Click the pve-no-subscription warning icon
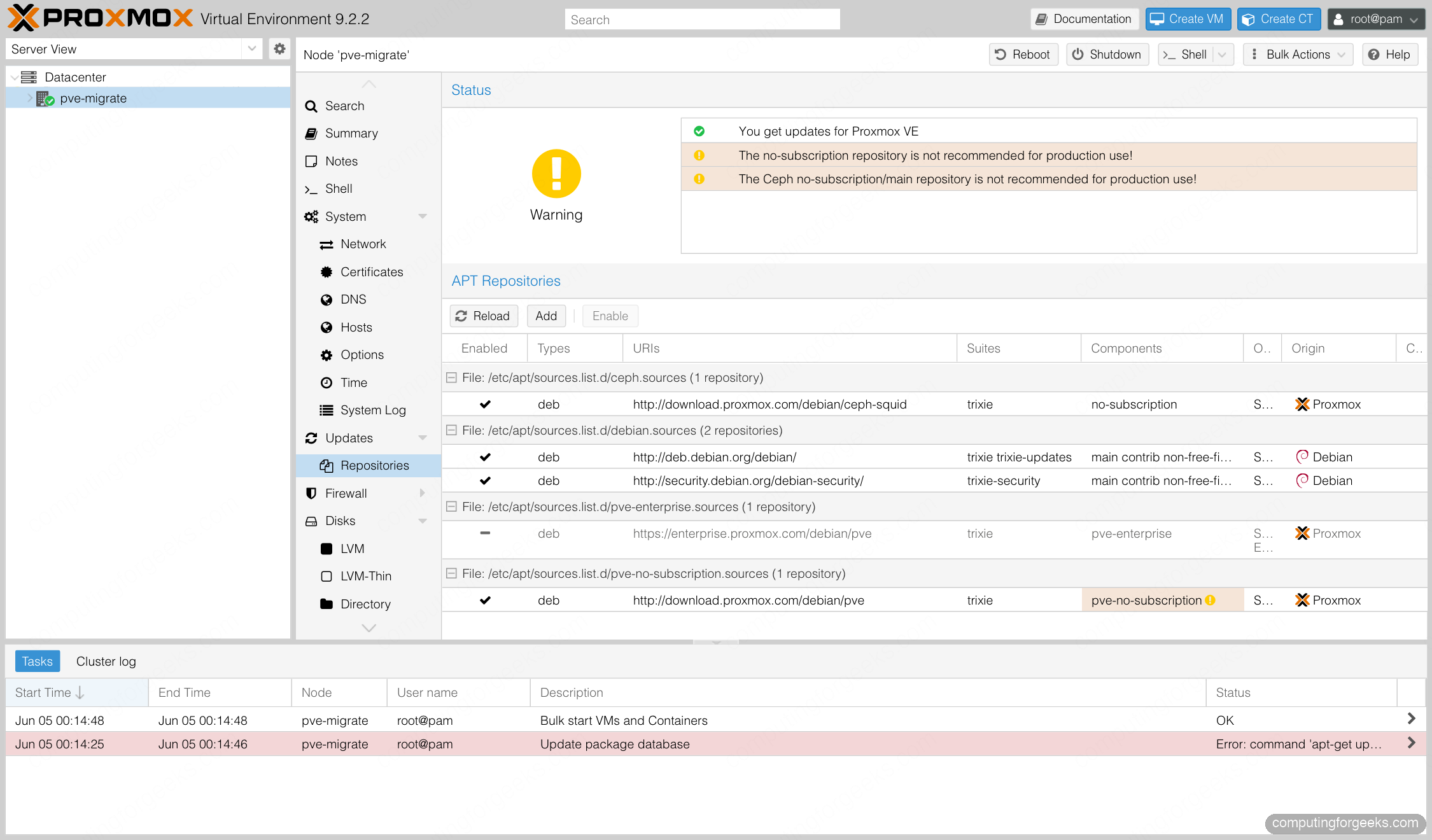The image size is (1432, 840). (x=1210, y=600)
